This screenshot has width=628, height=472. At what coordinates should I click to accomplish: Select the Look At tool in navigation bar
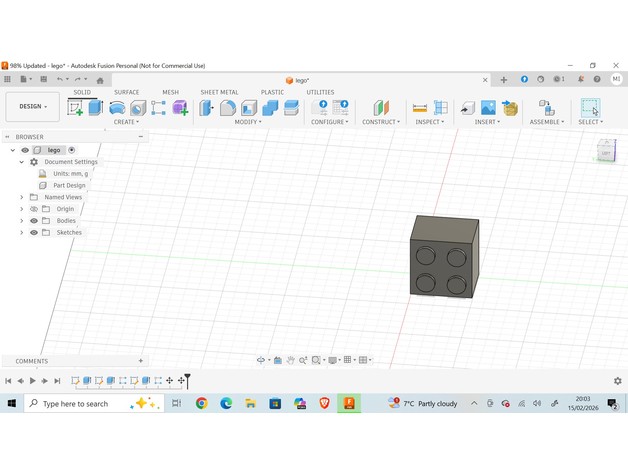[x=278, y=360]
